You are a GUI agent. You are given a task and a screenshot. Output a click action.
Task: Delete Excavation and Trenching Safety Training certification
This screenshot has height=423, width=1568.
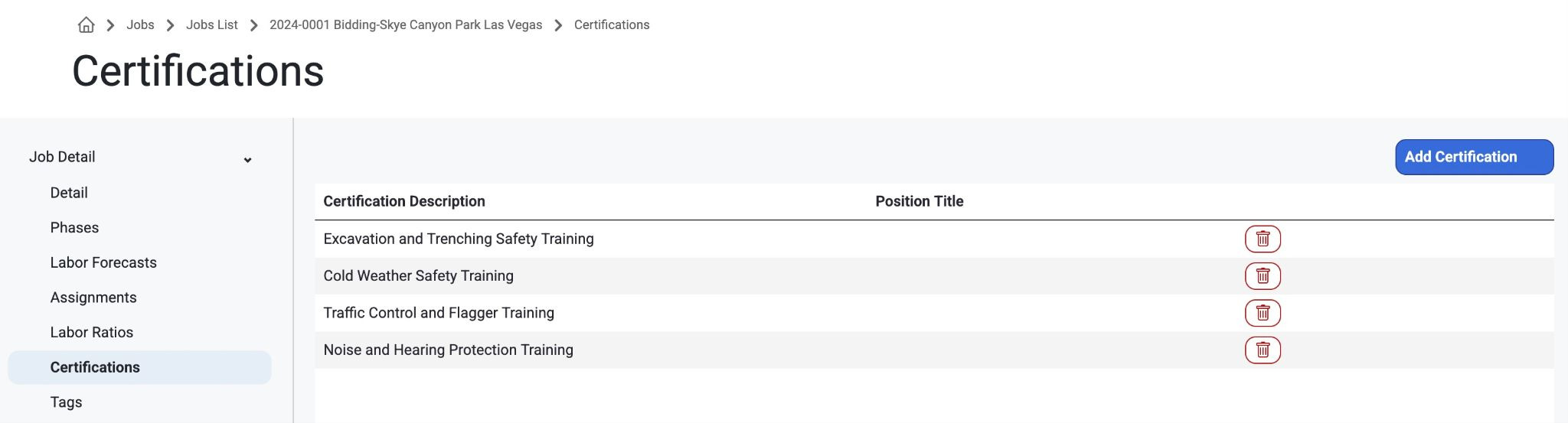1263,239
